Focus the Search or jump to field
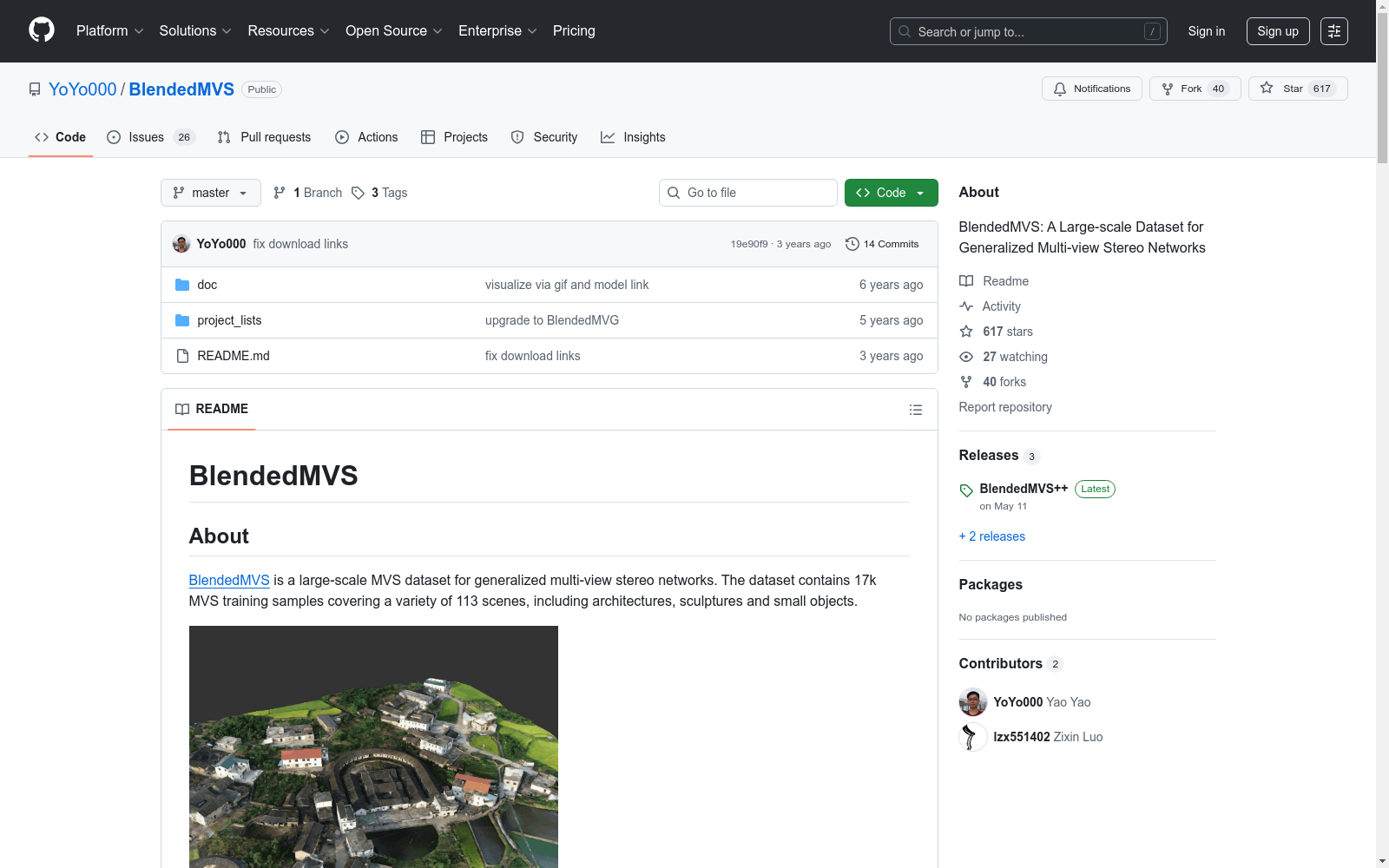Screen dimensions: 1389x868 tap(1029, 31)
